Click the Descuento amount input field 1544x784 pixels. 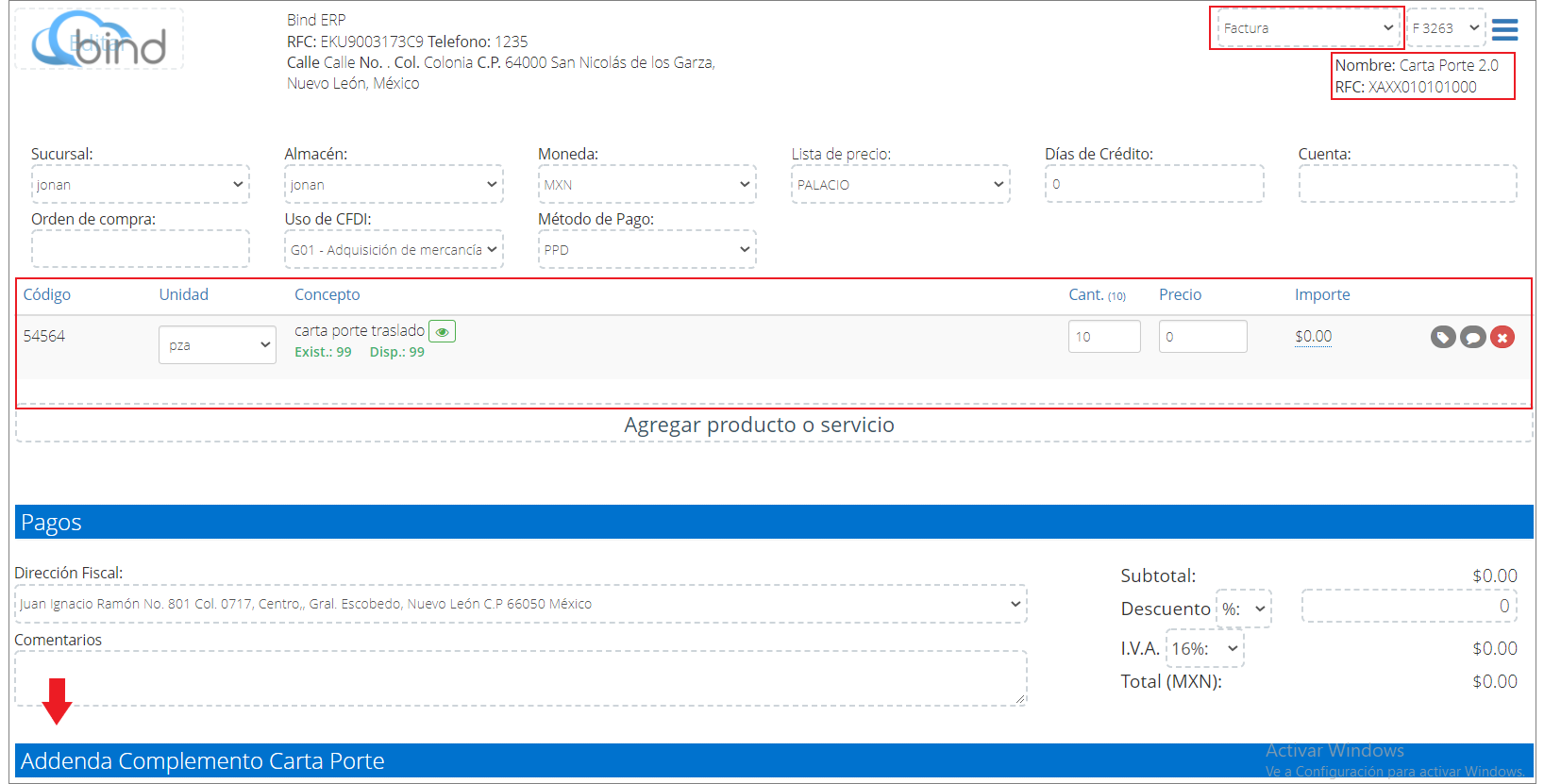(x=1409, y=606)
